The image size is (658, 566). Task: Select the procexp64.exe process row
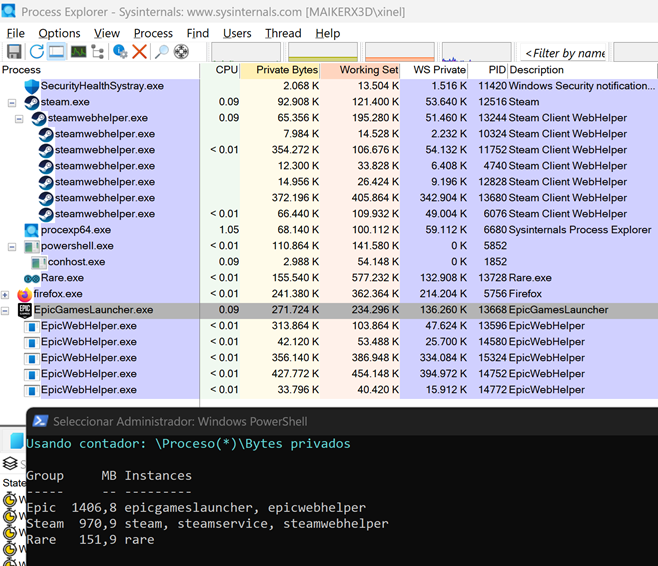coord(329,230)
